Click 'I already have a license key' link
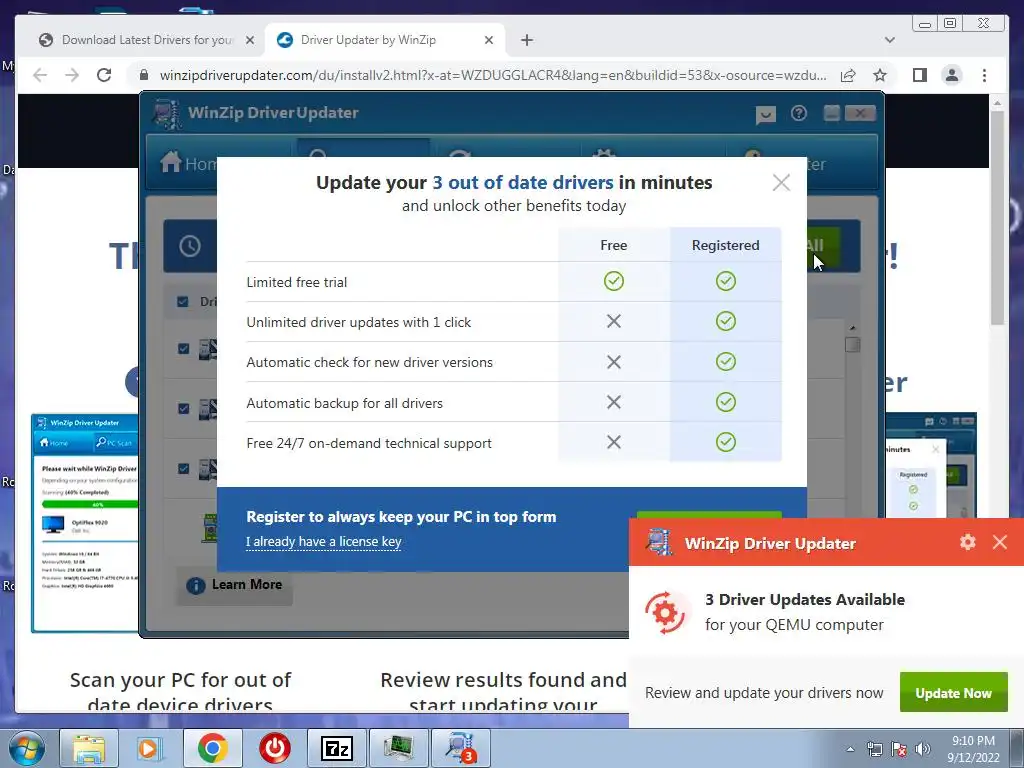The image size is (1024, 768). tap(323, 541)
